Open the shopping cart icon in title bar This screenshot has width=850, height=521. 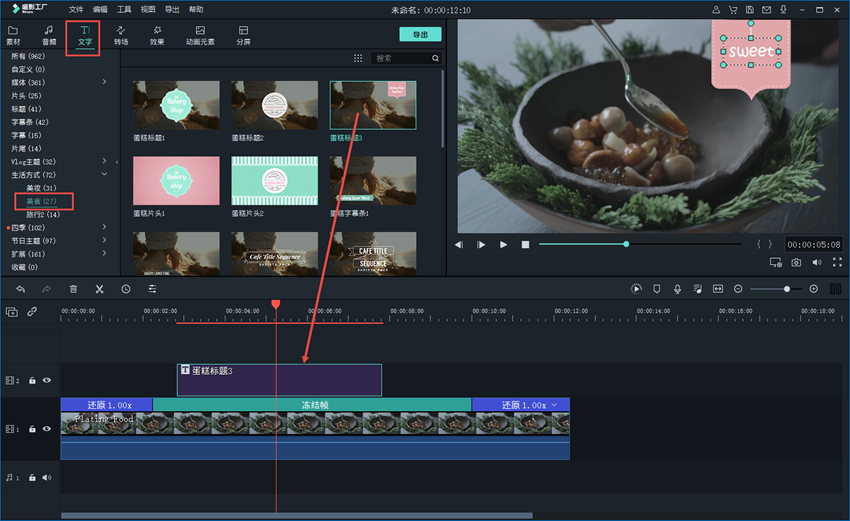point(733,9)
